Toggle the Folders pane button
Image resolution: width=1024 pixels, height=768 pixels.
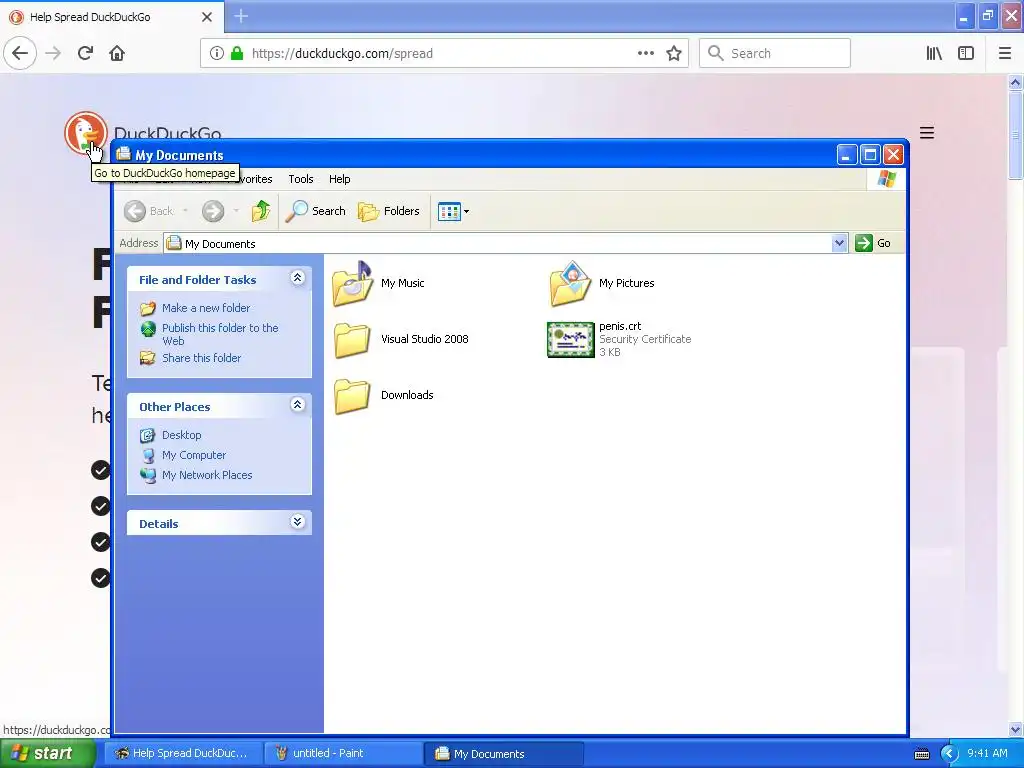389,211
